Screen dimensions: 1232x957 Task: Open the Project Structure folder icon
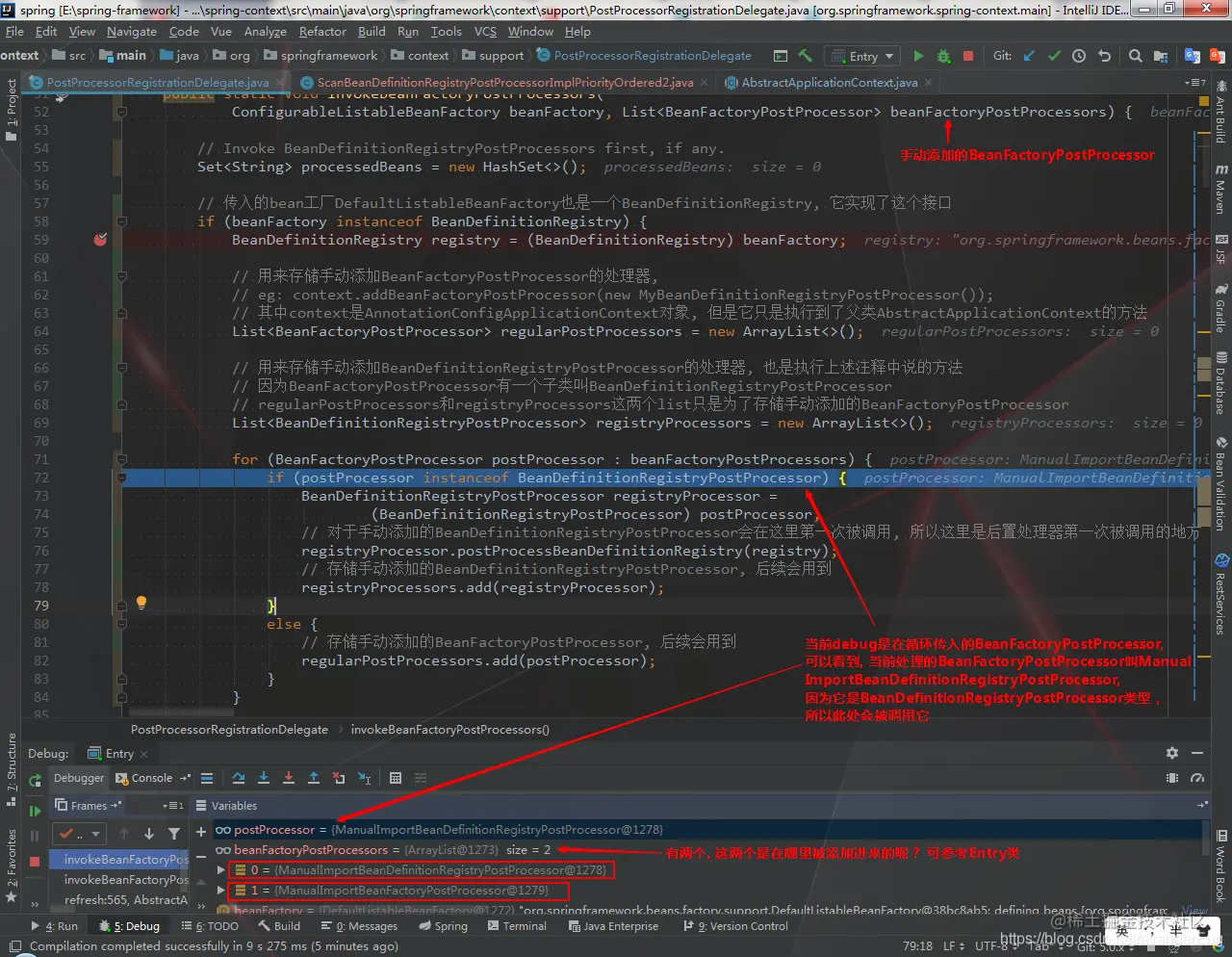pos(1161,56)
